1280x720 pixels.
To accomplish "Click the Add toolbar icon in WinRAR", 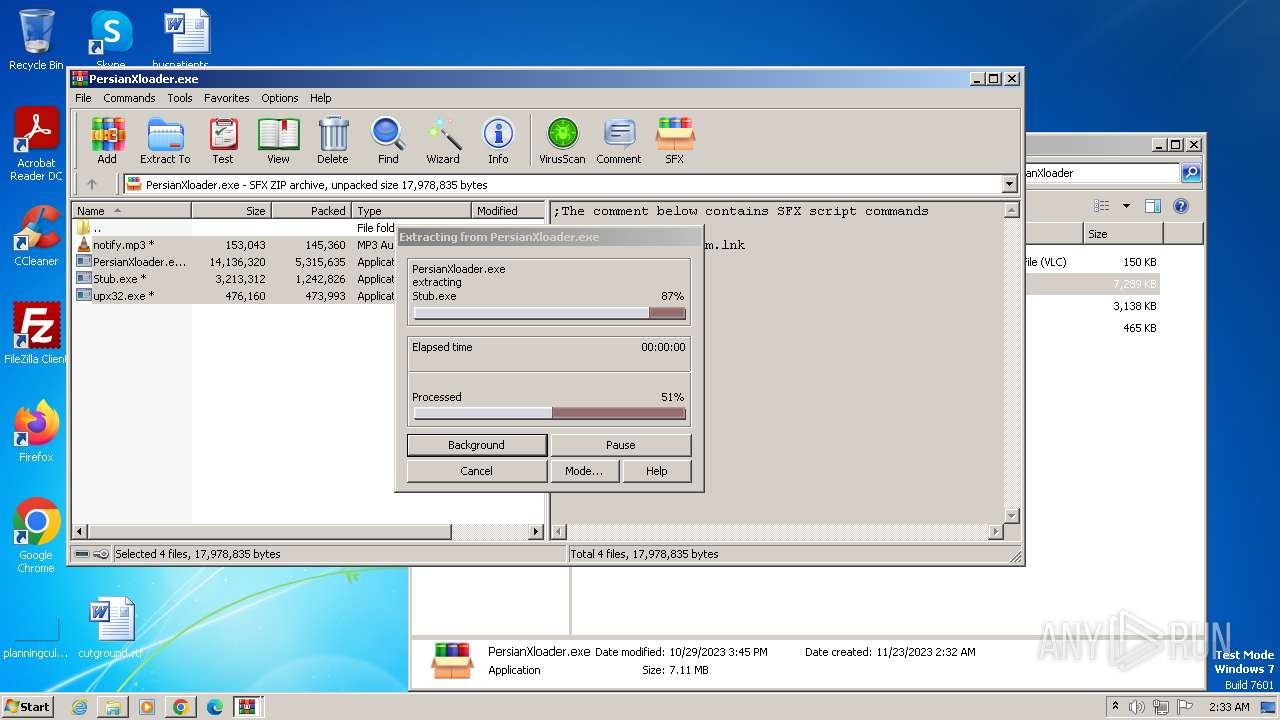I will click(107, 141).
